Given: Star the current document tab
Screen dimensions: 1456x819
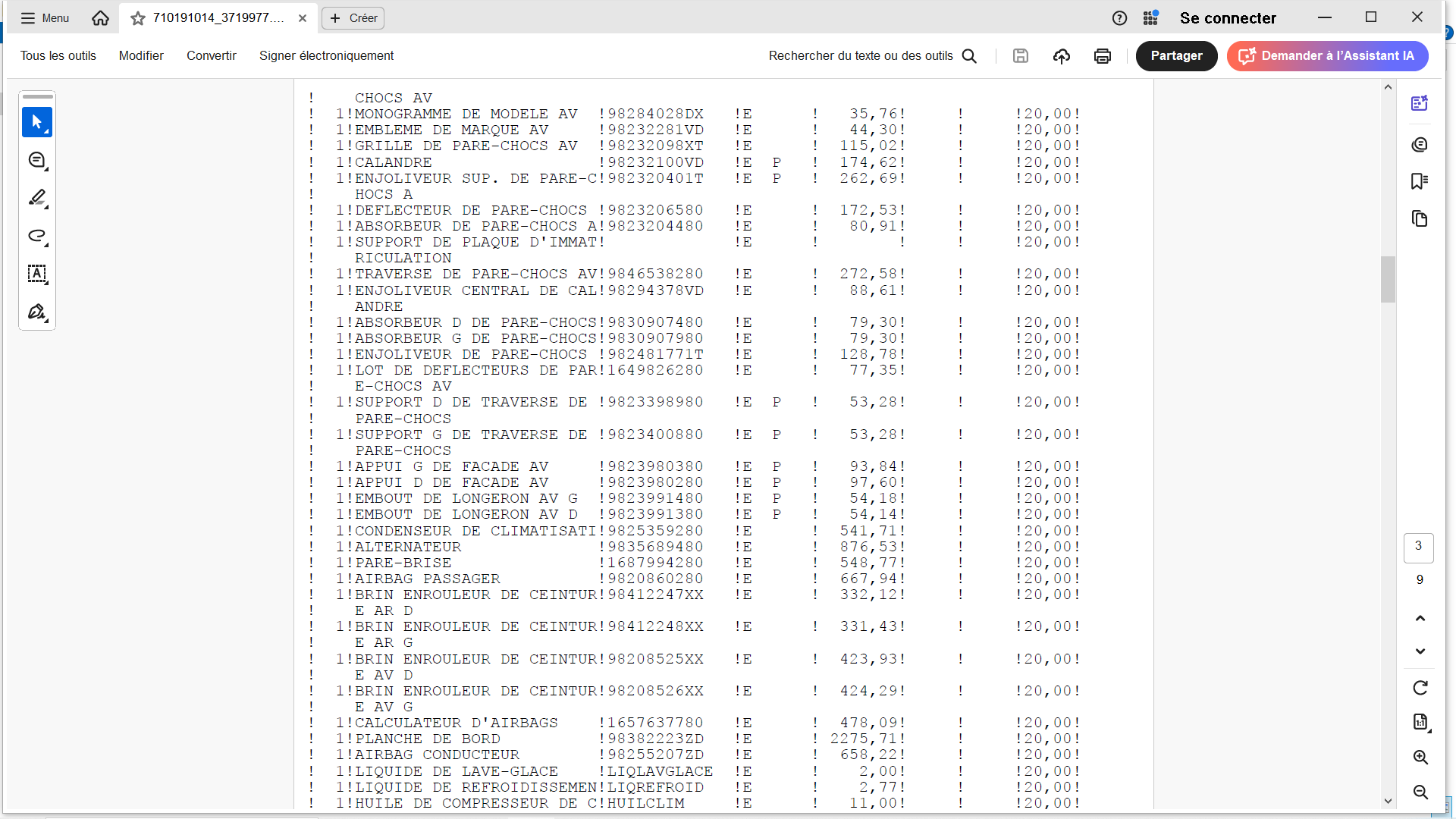Looking at the screenshot, I should [x=137, y=18].
